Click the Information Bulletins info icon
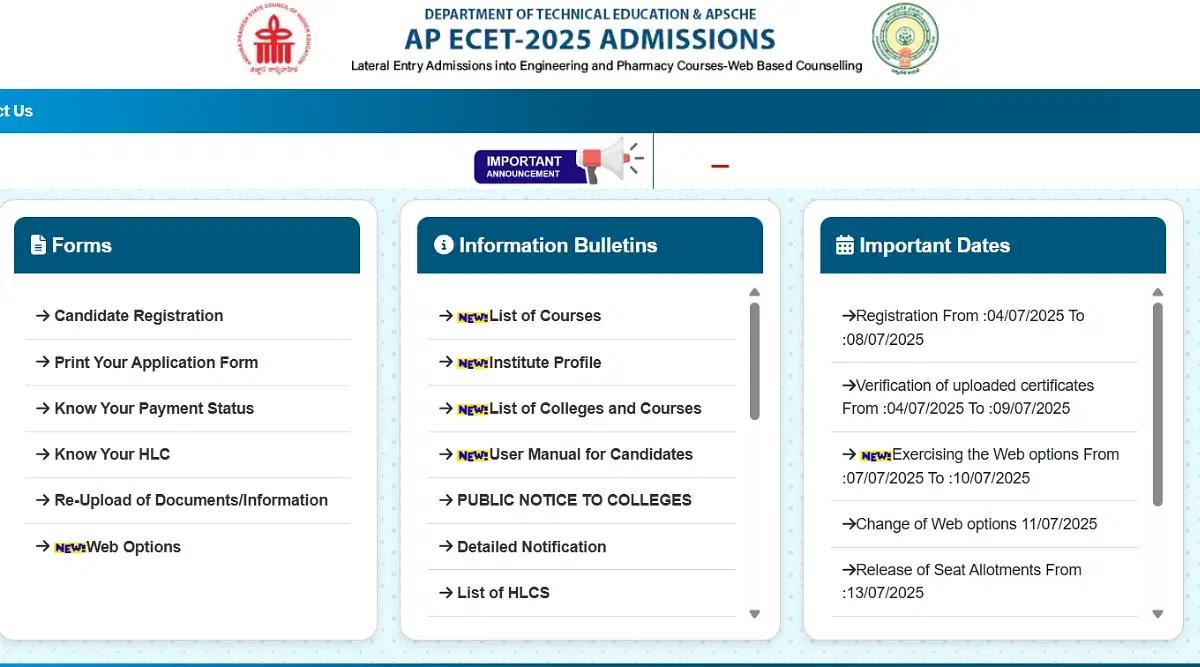Screen dimensions: 1200x667 tap(444, 245)
